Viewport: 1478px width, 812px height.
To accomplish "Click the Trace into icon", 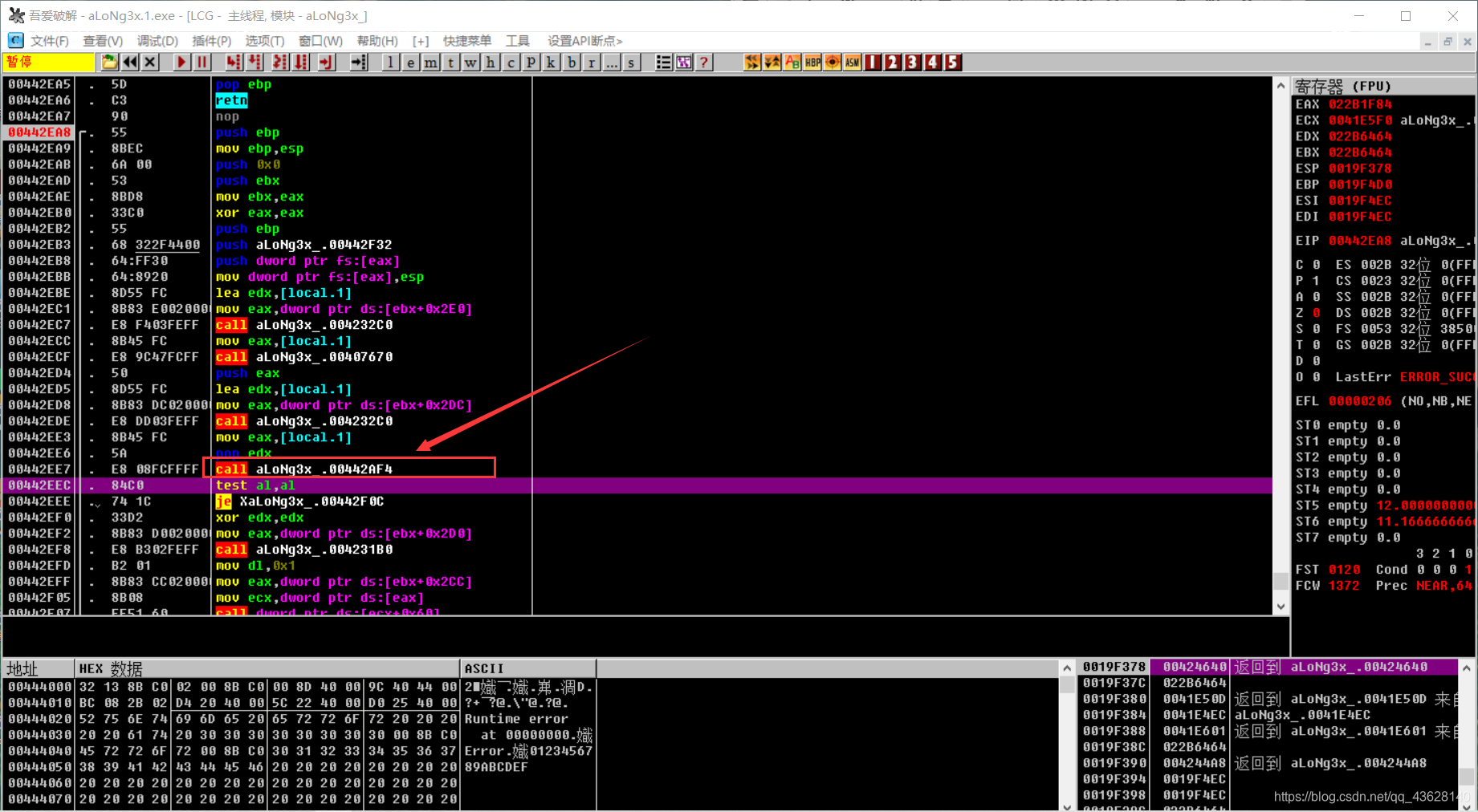I will [280, 63].
